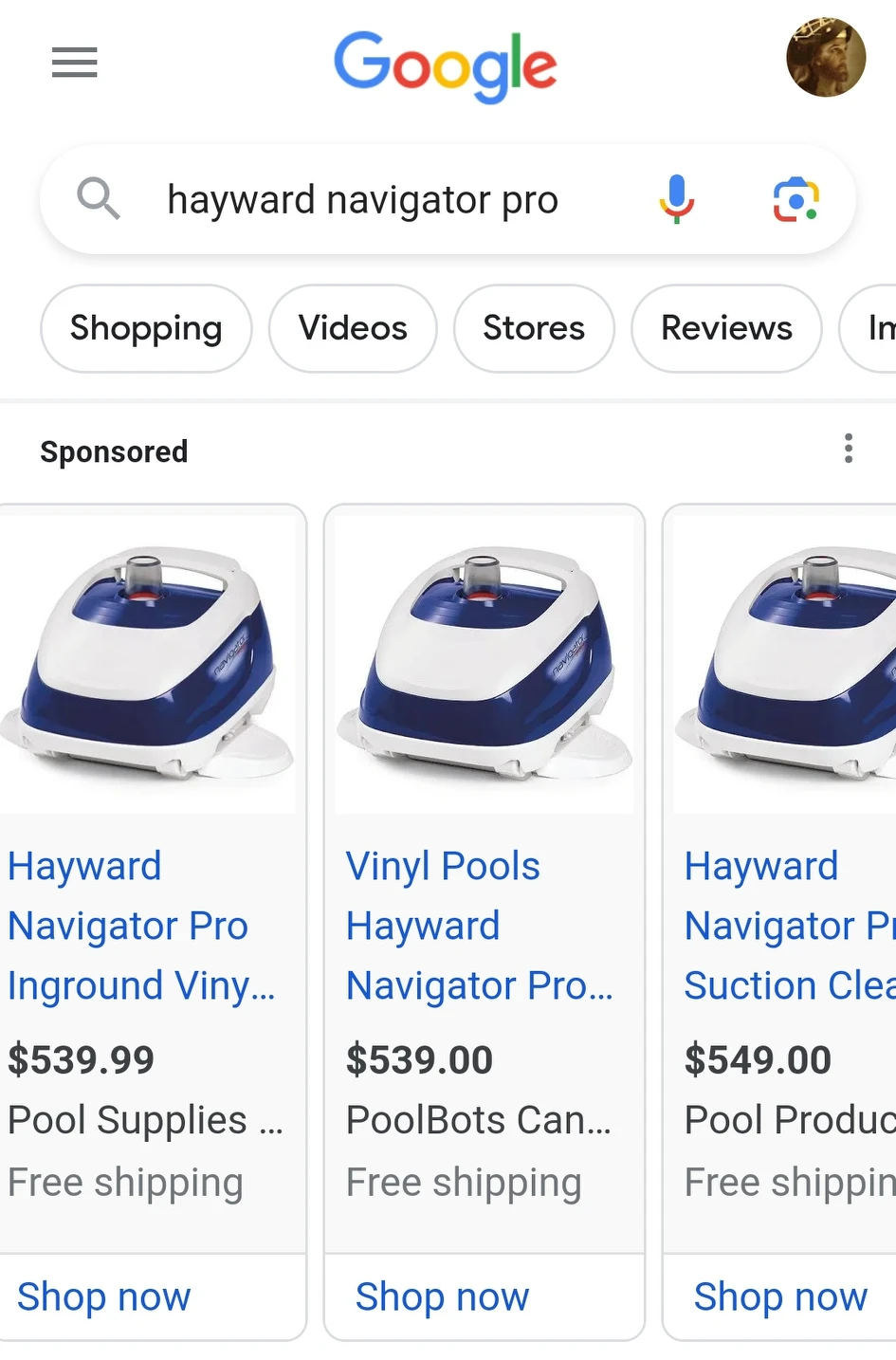Click the magnifying glass search icon

(98, 199)
